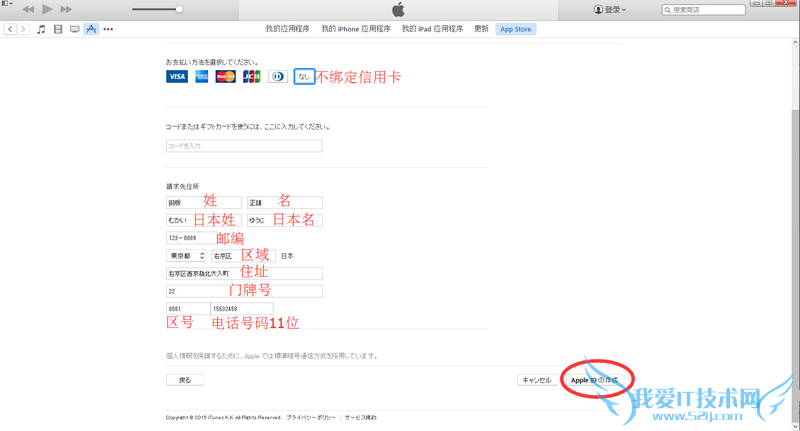Viewport: 800px width, 431px height.
Task: Click the gift code input field
Action: (x=244, y=146)
